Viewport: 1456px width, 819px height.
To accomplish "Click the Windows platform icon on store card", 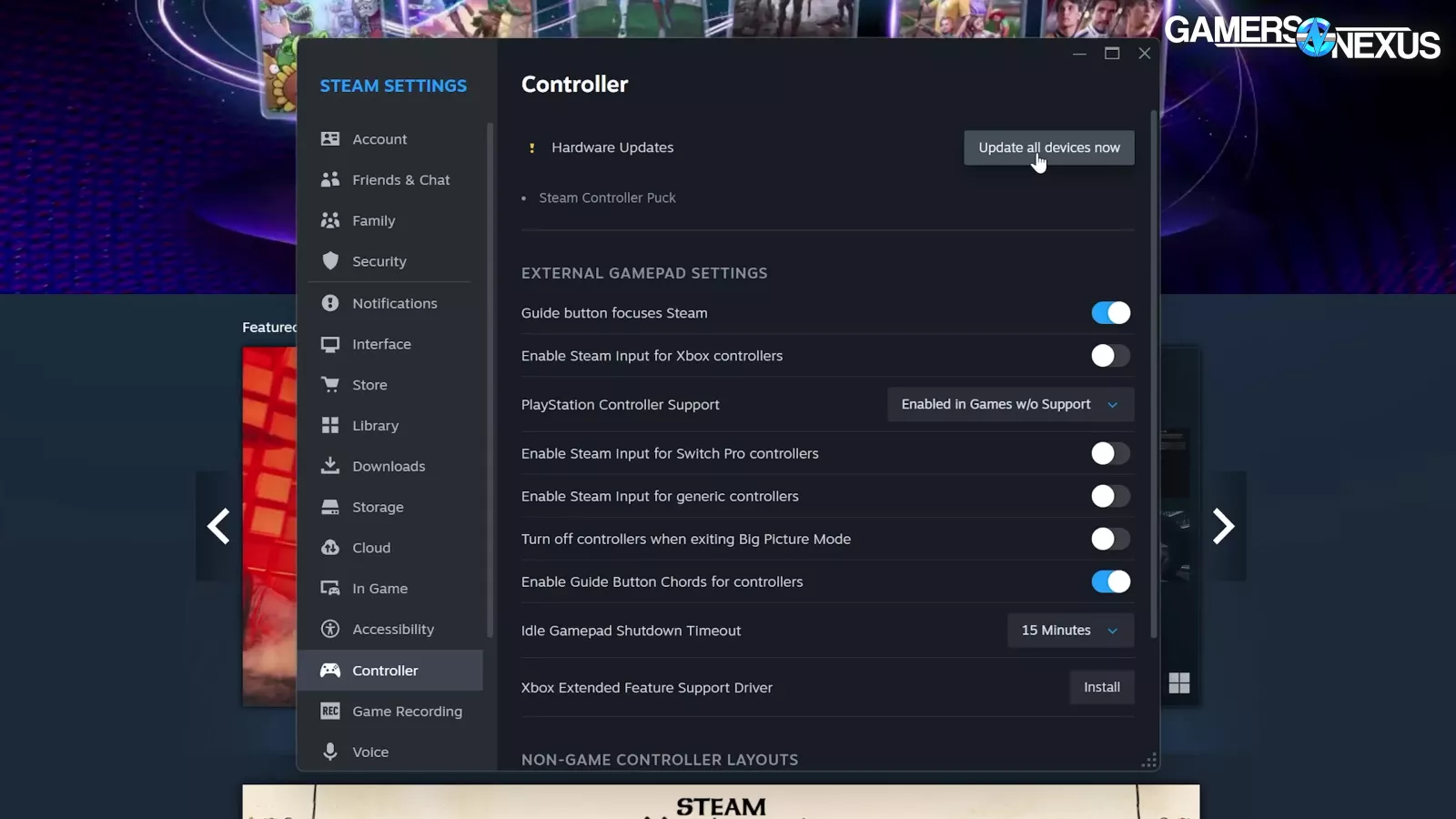I will tap(1179, 683).
